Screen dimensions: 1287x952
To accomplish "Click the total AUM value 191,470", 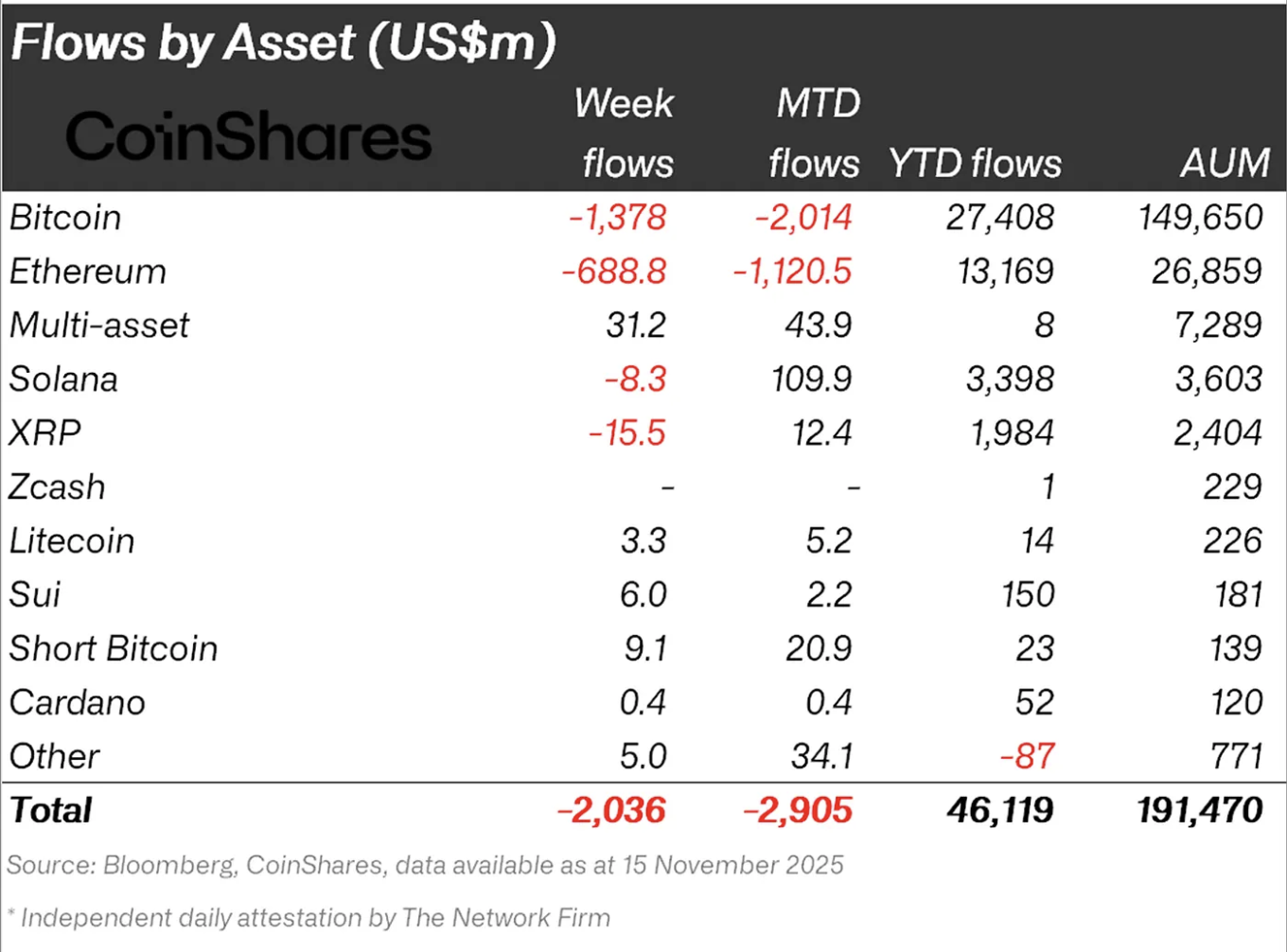I will click(1200, 811).
